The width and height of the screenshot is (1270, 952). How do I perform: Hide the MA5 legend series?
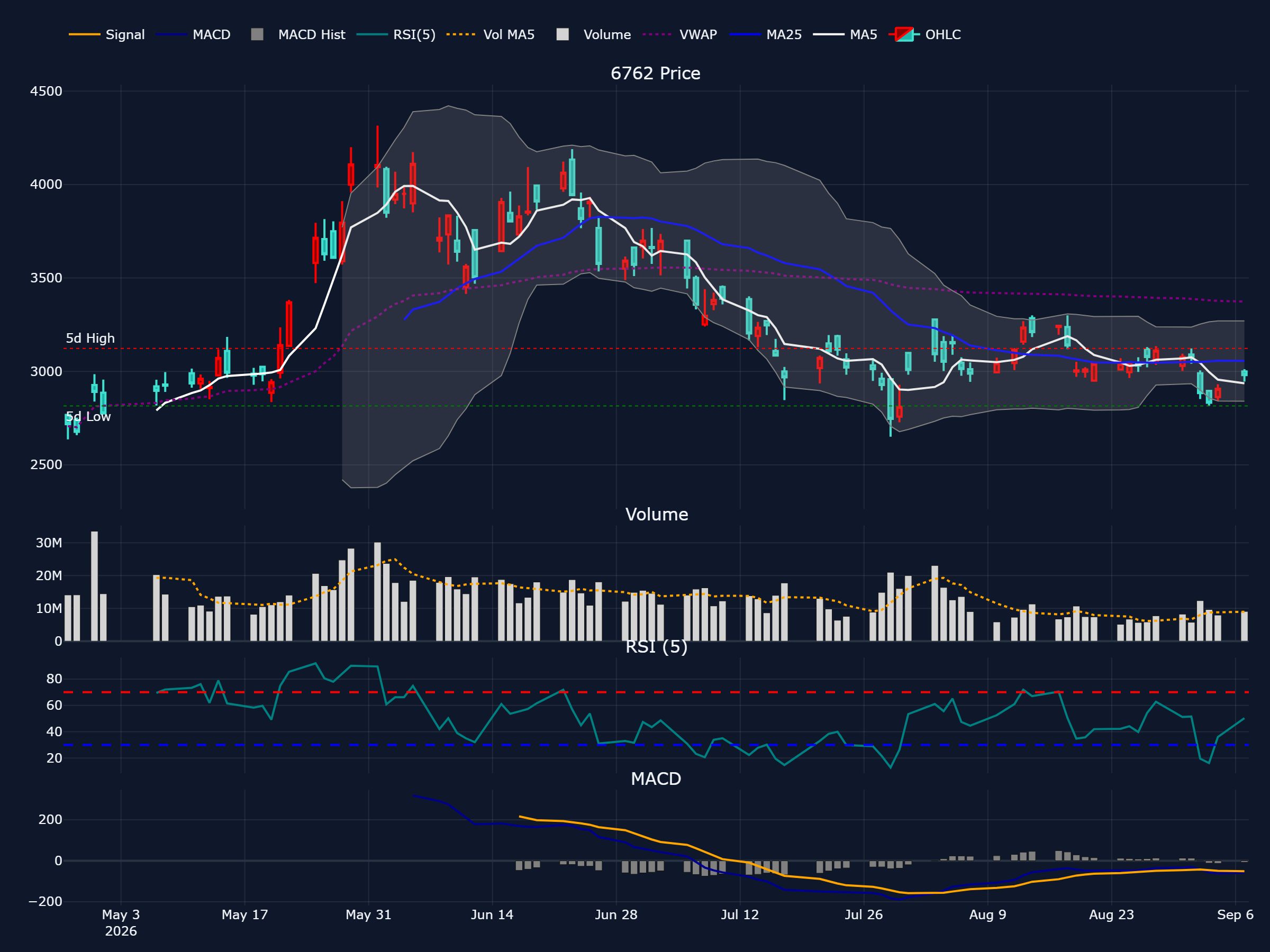tap(845, 34)
